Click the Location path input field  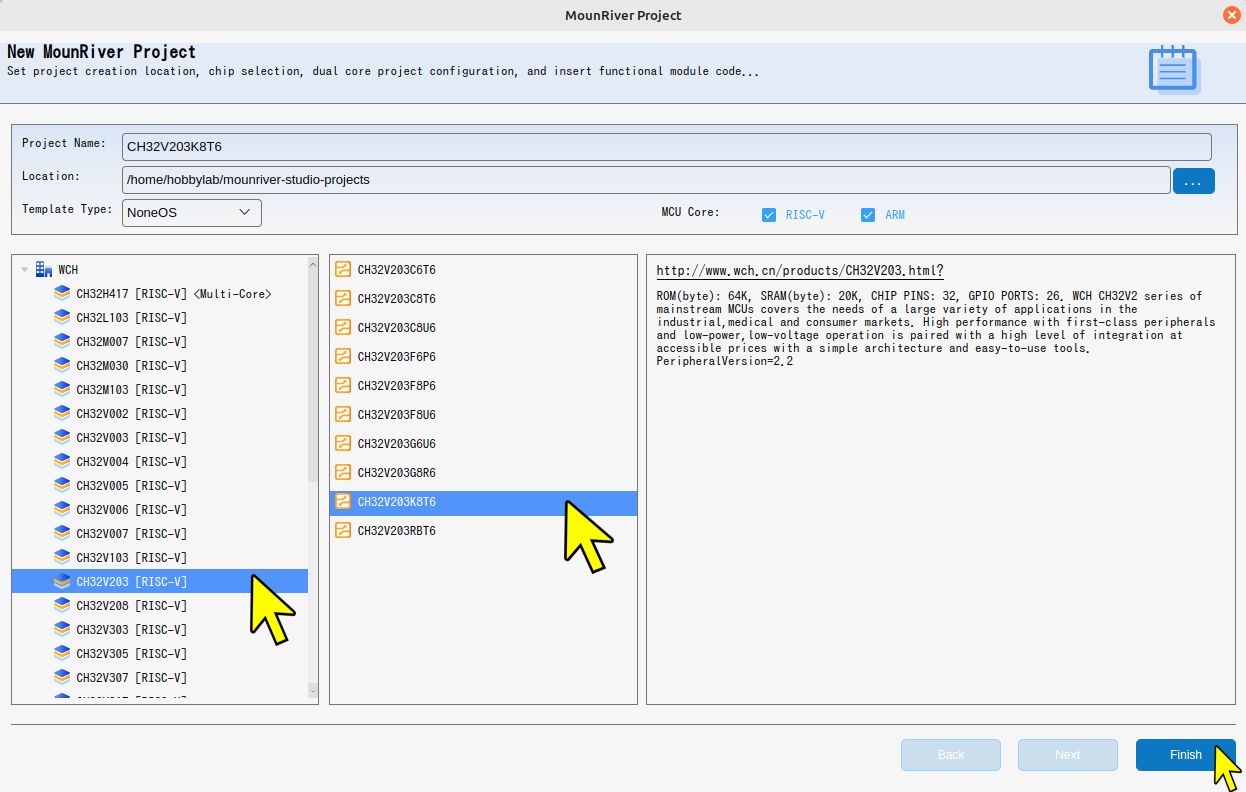[646, 180]
